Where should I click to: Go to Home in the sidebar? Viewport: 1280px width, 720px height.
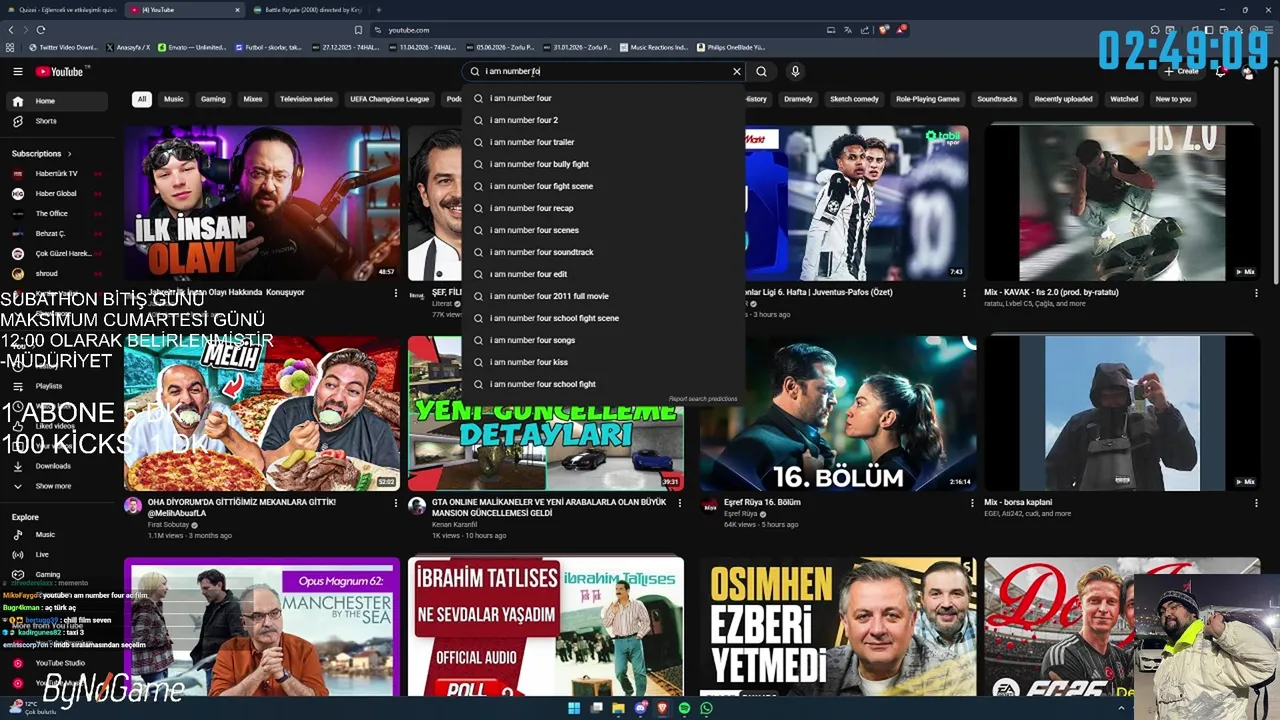pyautogui.click(x=57, y=101)
